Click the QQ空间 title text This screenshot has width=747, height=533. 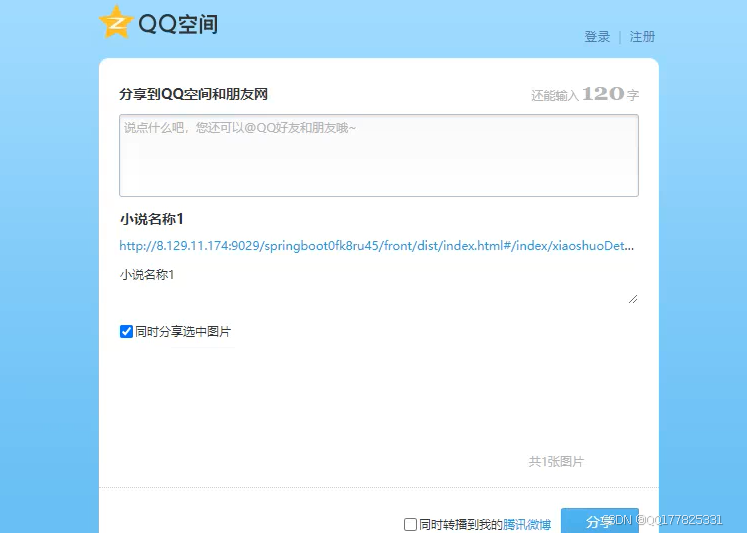(178, 24)
